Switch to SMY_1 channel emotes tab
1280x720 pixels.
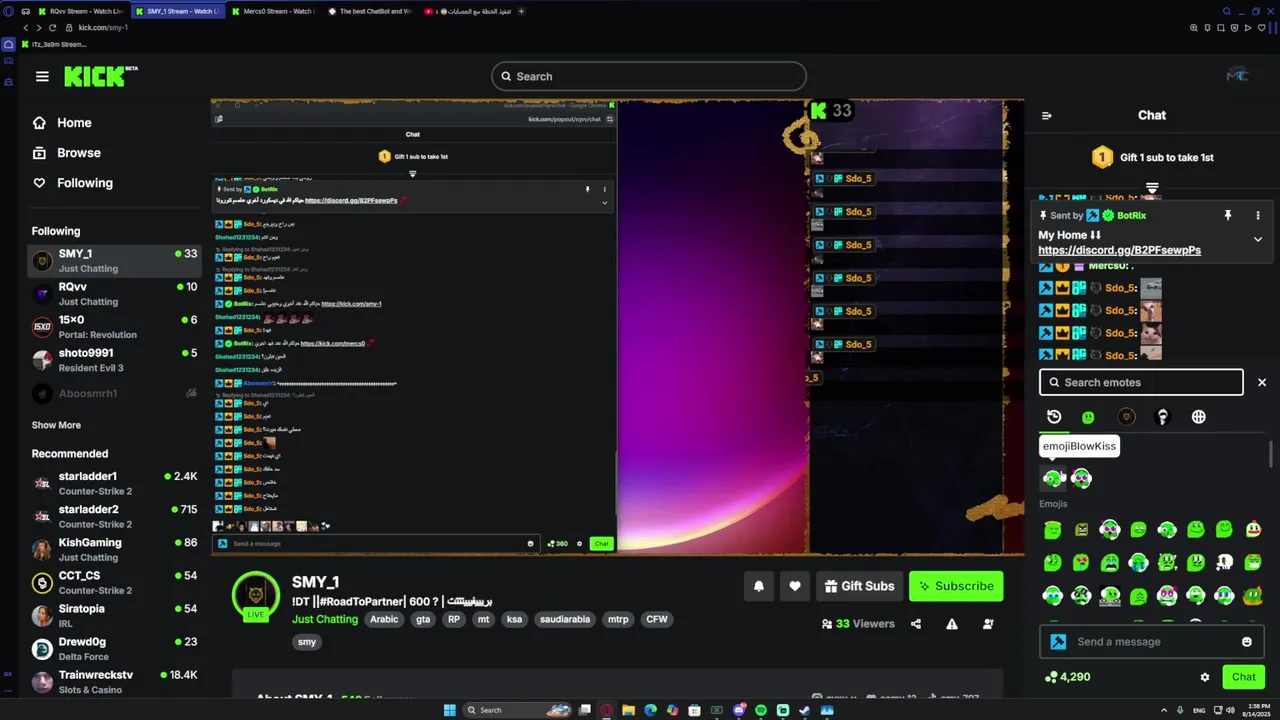1126,417
